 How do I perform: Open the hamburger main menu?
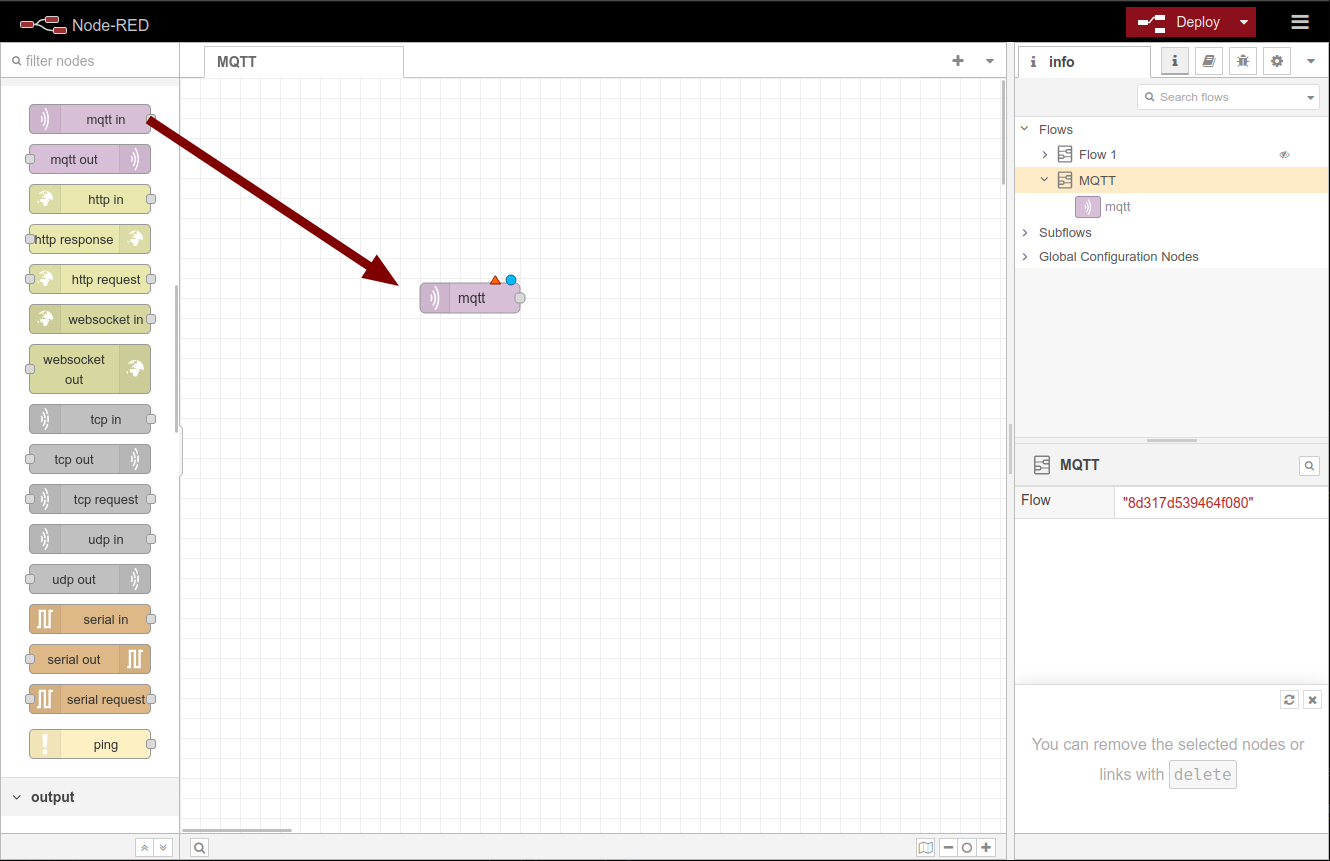1300,22
